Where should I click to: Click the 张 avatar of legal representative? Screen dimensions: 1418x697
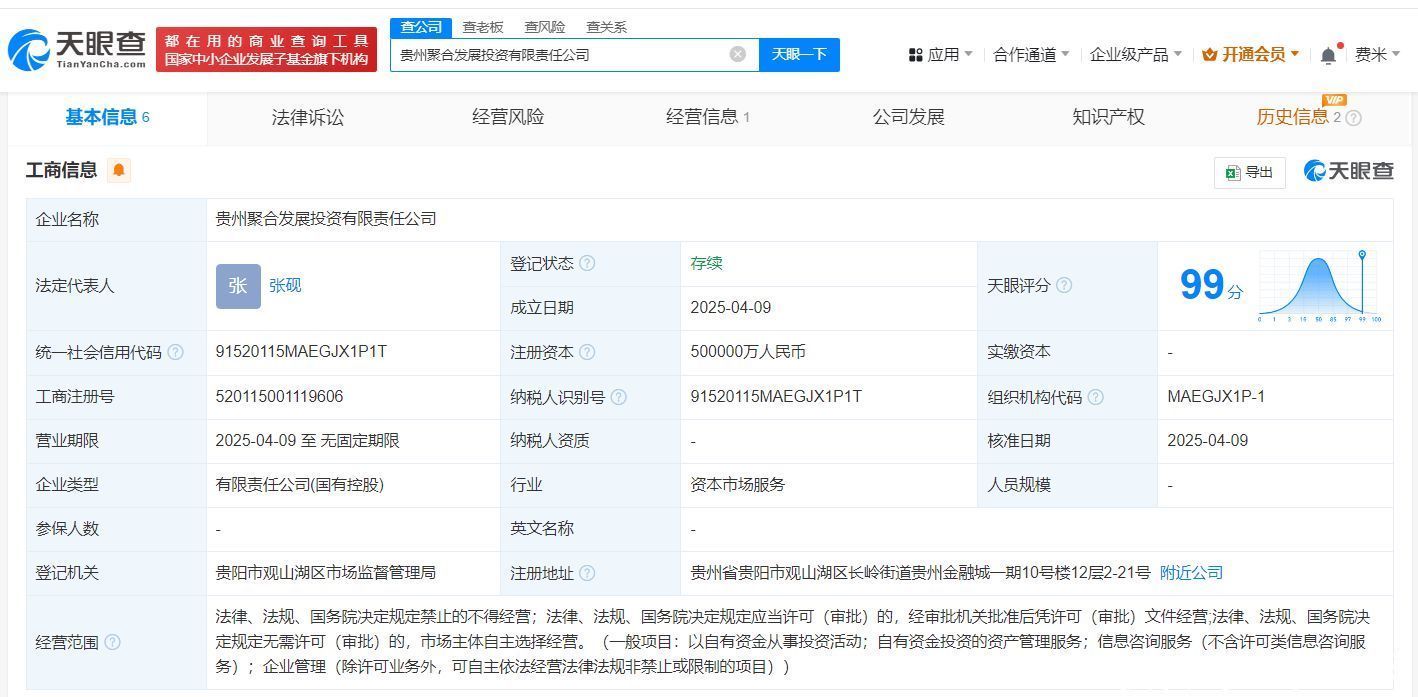tap(238, 286)
